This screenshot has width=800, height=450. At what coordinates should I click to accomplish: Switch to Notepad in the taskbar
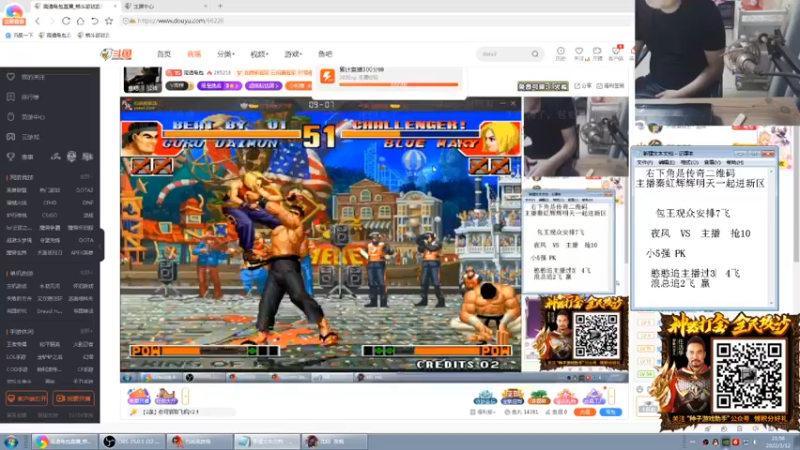coord(267,441)
